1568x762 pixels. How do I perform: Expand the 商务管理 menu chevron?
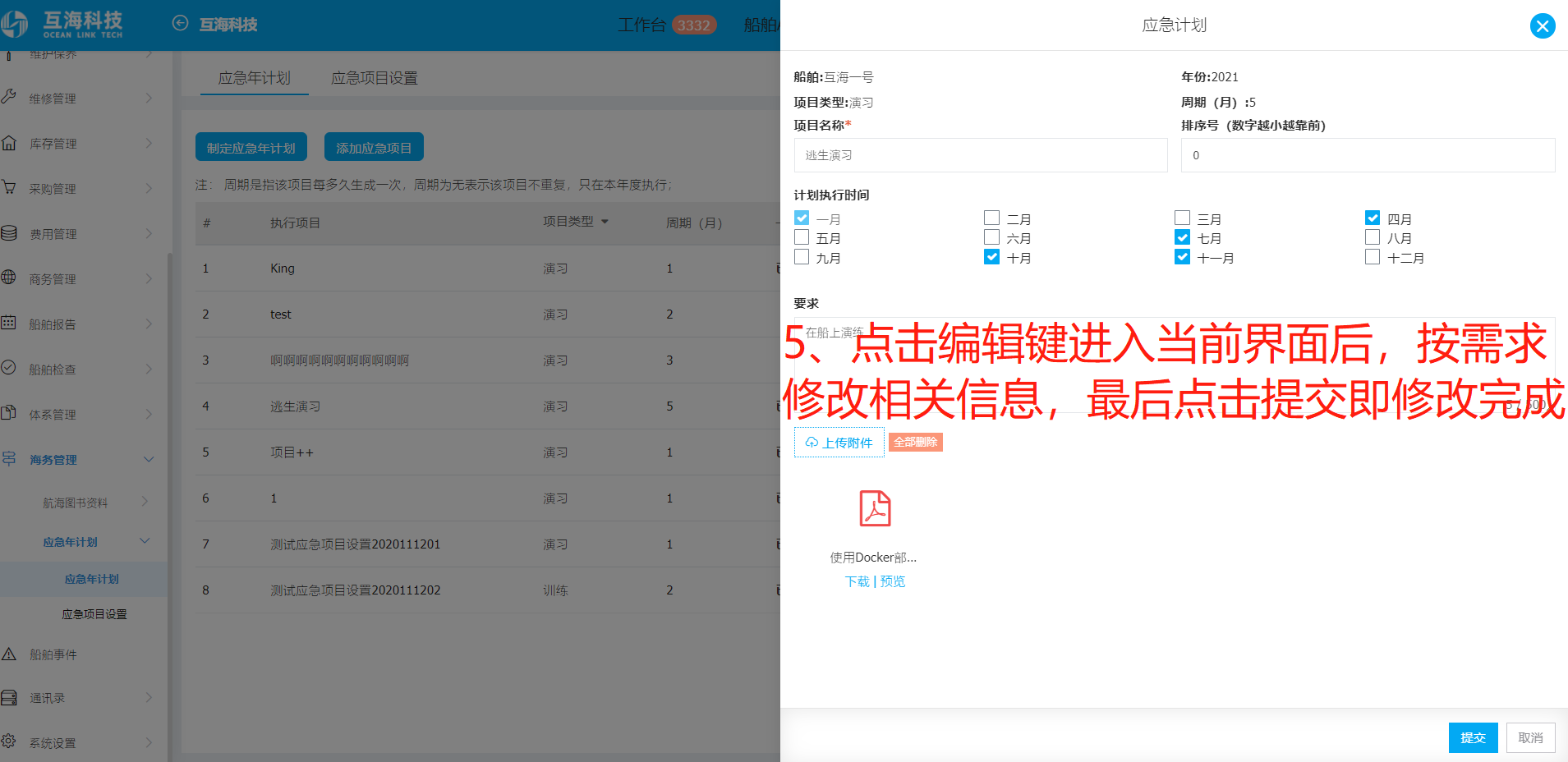point(149,278)
